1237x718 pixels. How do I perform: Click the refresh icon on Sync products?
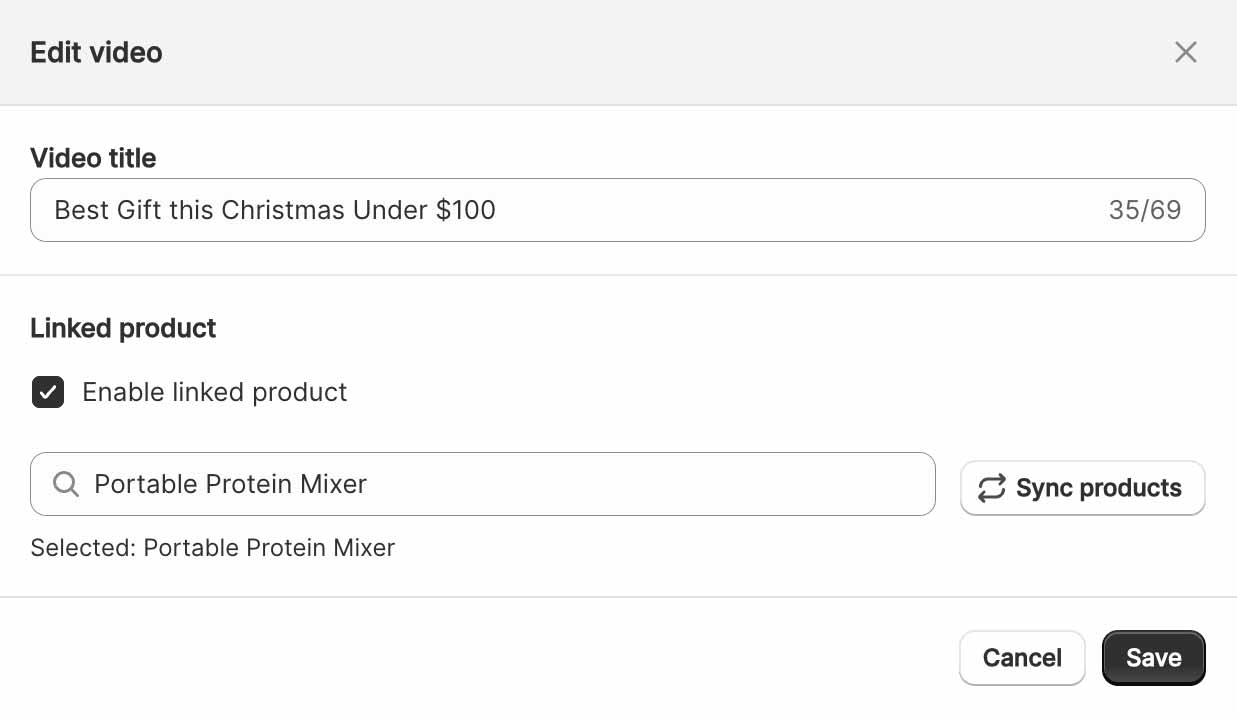(x=991, y=488)
